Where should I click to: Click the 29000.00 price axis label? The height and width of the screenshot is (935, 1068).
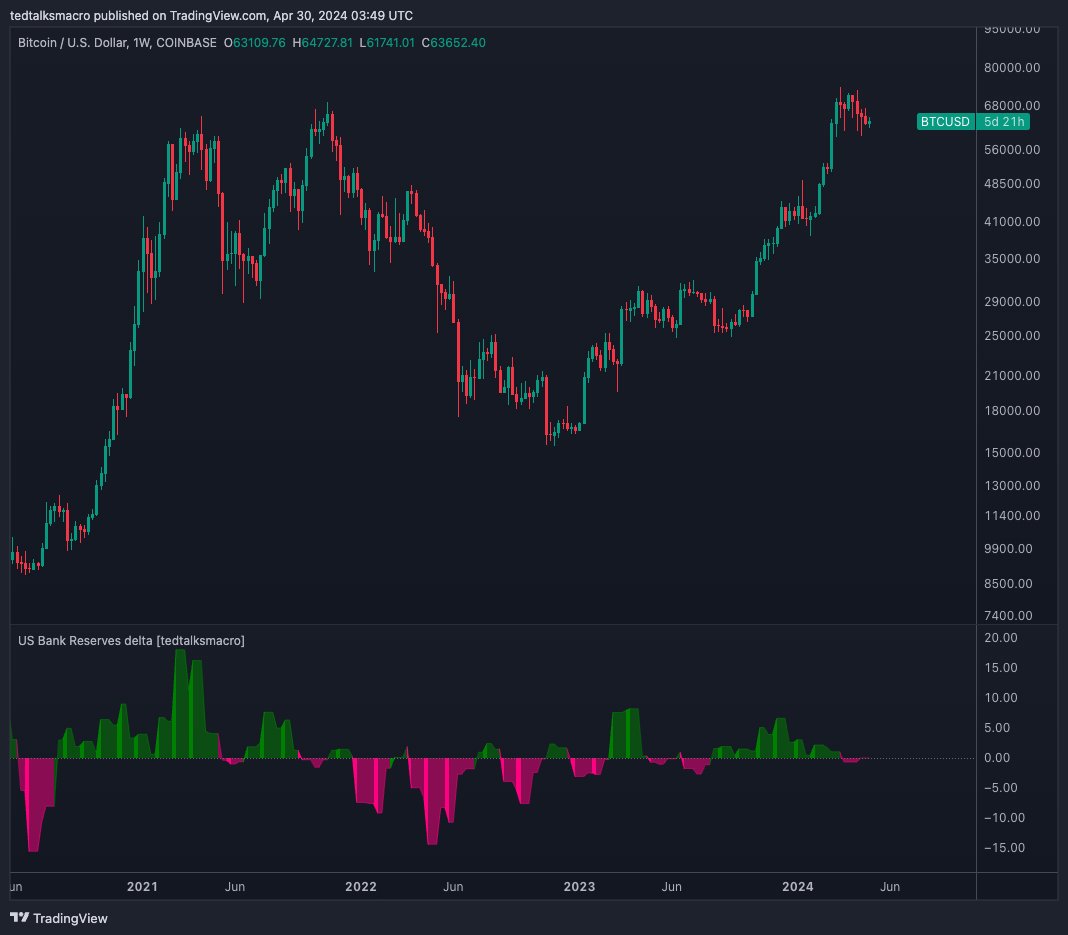[1011, 302]
